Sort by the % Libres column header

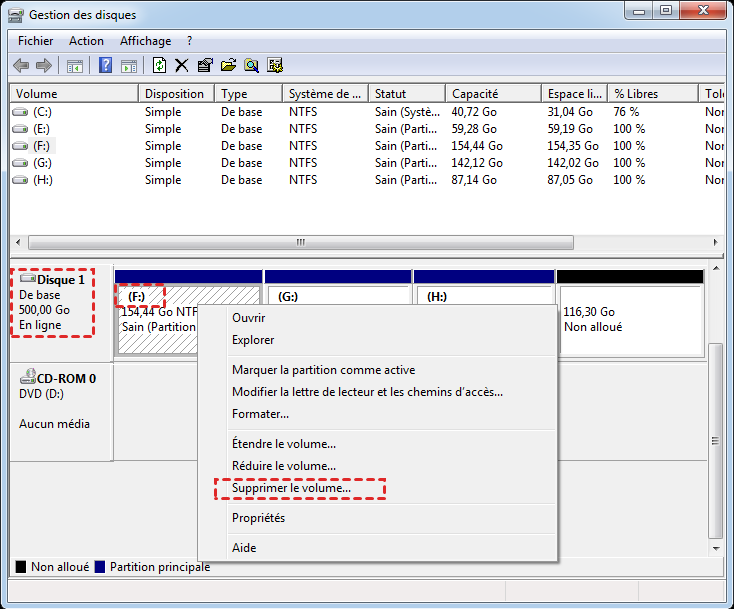pyautogui.click(x=653, y=94)
